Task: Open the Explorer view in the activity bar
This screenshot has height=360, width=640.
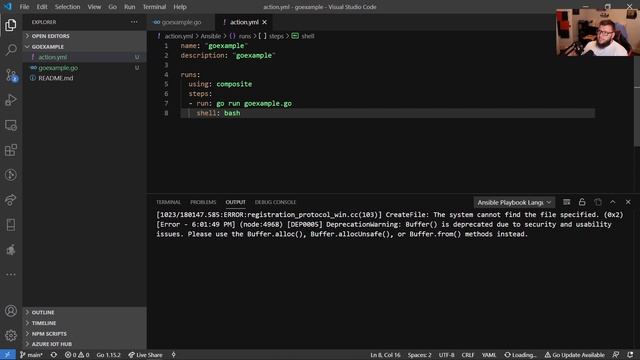Action: [11, 25]
